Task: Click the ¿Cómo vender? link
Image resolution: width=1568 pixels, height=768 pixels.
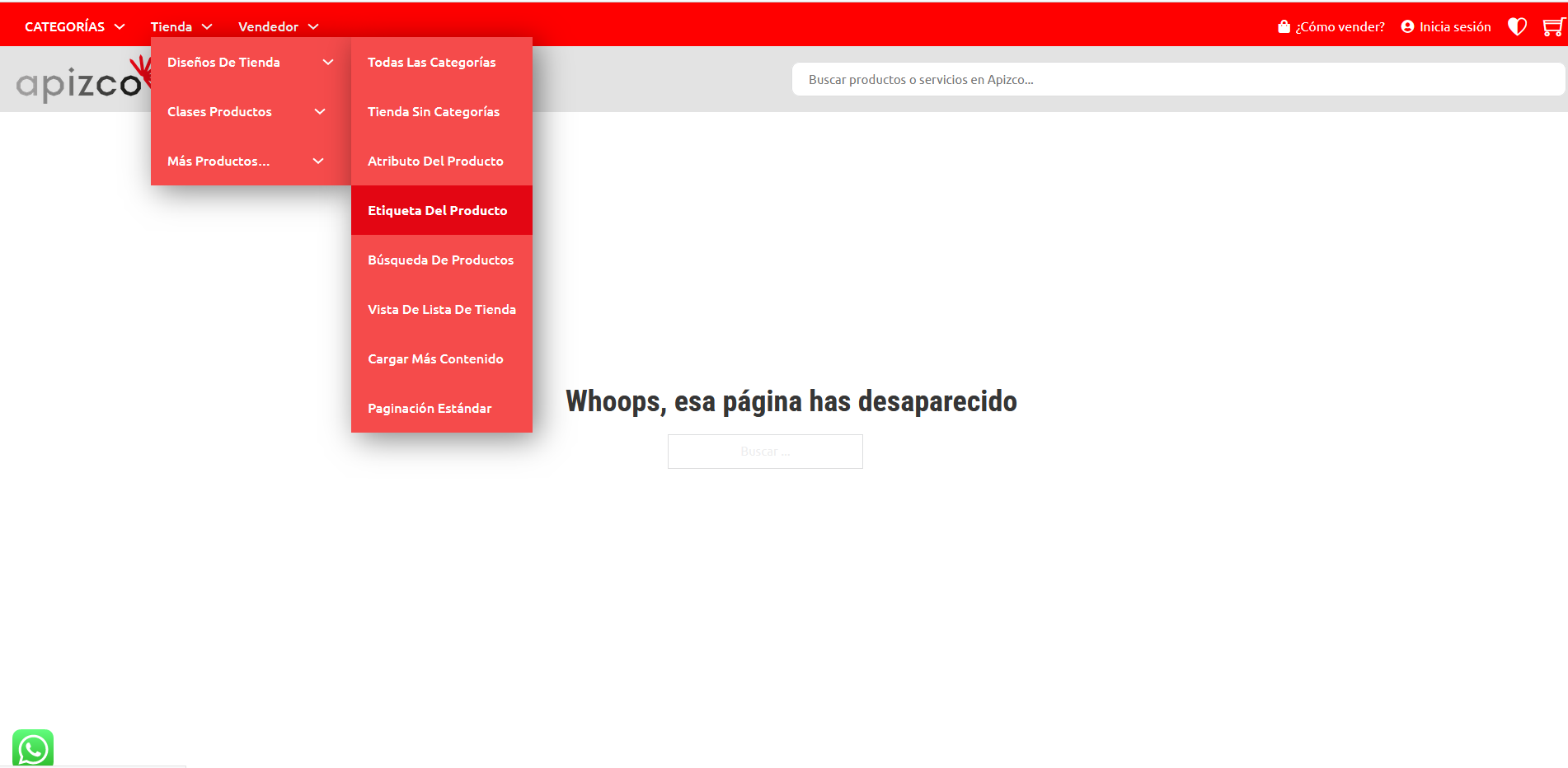Action: pyautogui.click(x=1331, y=27)
